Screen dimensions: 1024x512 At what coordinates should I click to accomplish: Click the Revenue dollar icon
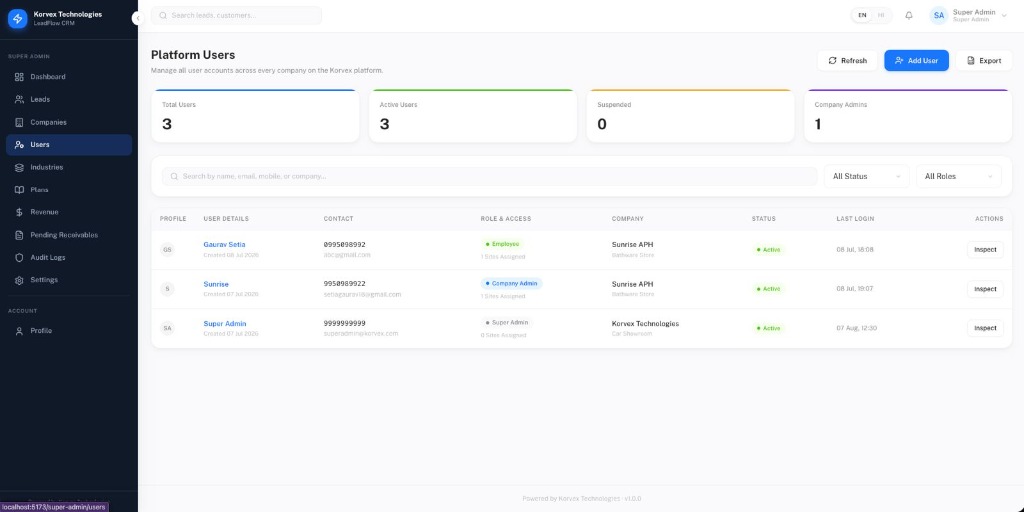(19, 212)
